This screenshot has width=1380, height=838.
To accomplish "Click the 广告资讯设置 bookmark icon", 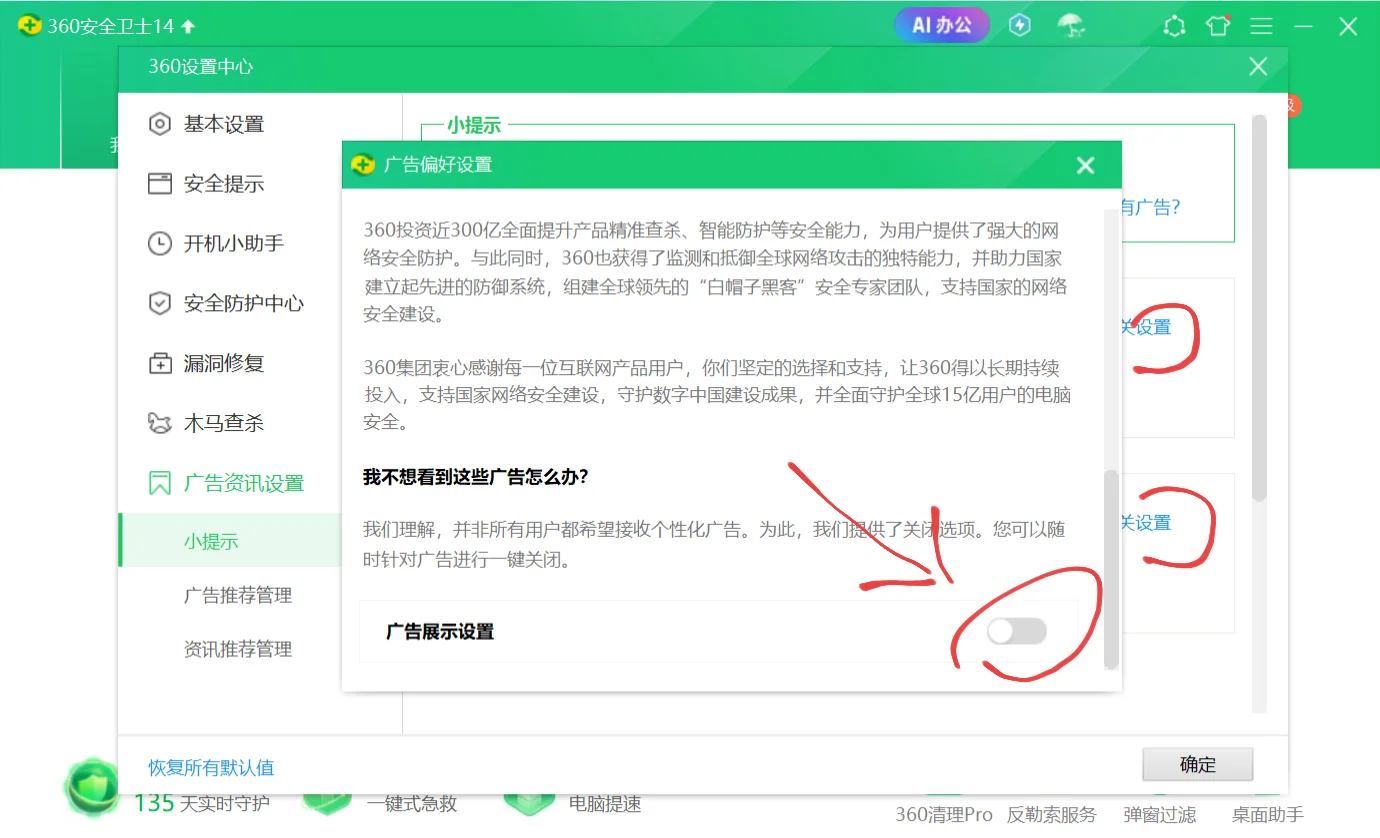I will (x=159, y=484).
